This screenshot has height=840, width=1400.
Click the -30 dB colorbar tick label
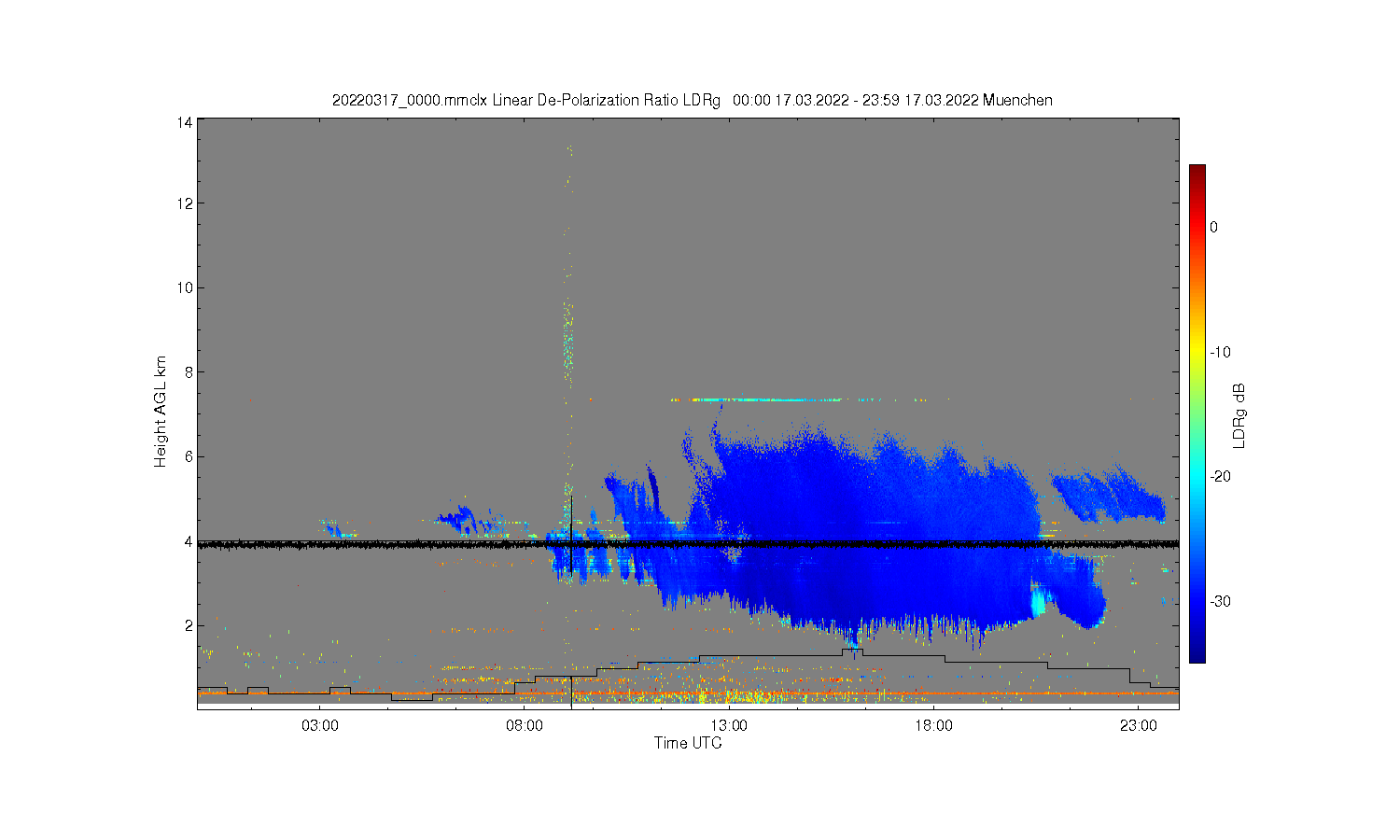[1220, 601]
